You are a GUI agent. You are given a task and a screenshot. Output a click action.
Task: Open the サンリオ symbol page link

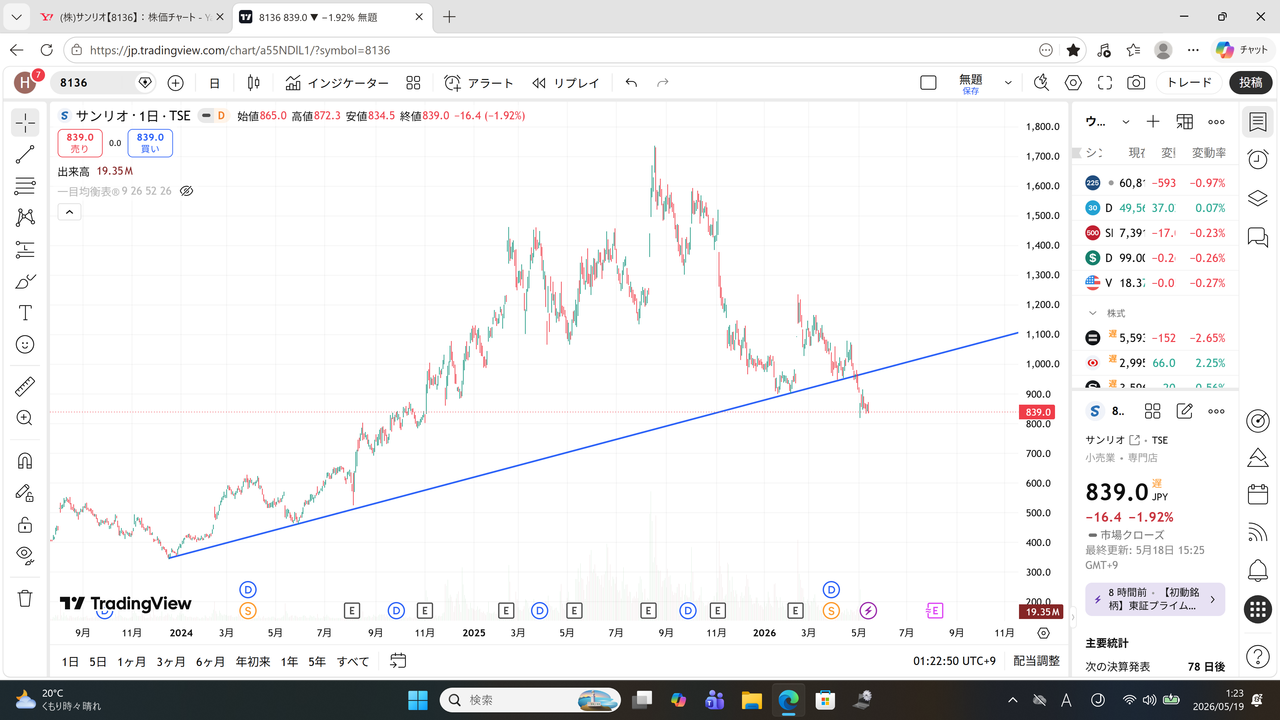click(1114, 440)
